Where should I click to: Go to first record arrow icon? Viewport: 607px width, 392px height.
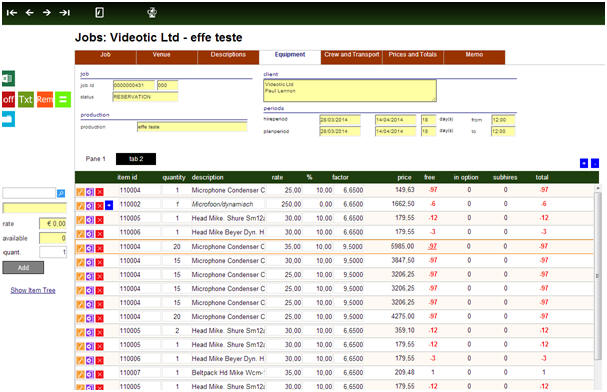tap(12, 13)
